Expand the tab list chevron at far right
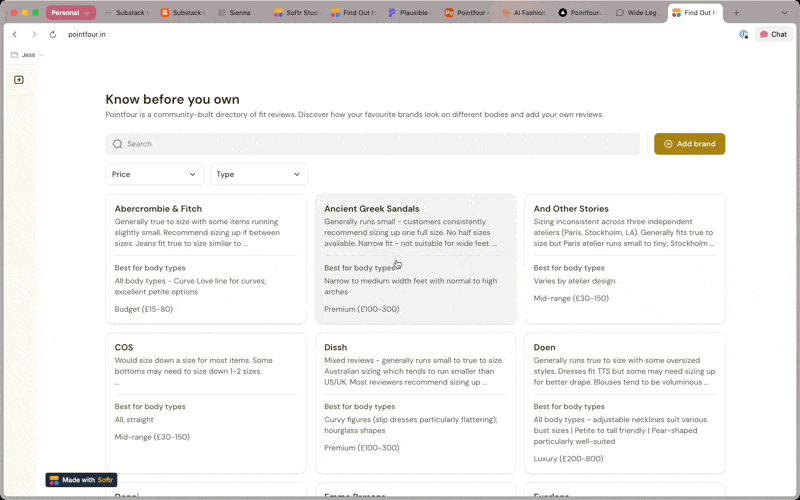Screen dimensions: 800x500 point(784,13)
